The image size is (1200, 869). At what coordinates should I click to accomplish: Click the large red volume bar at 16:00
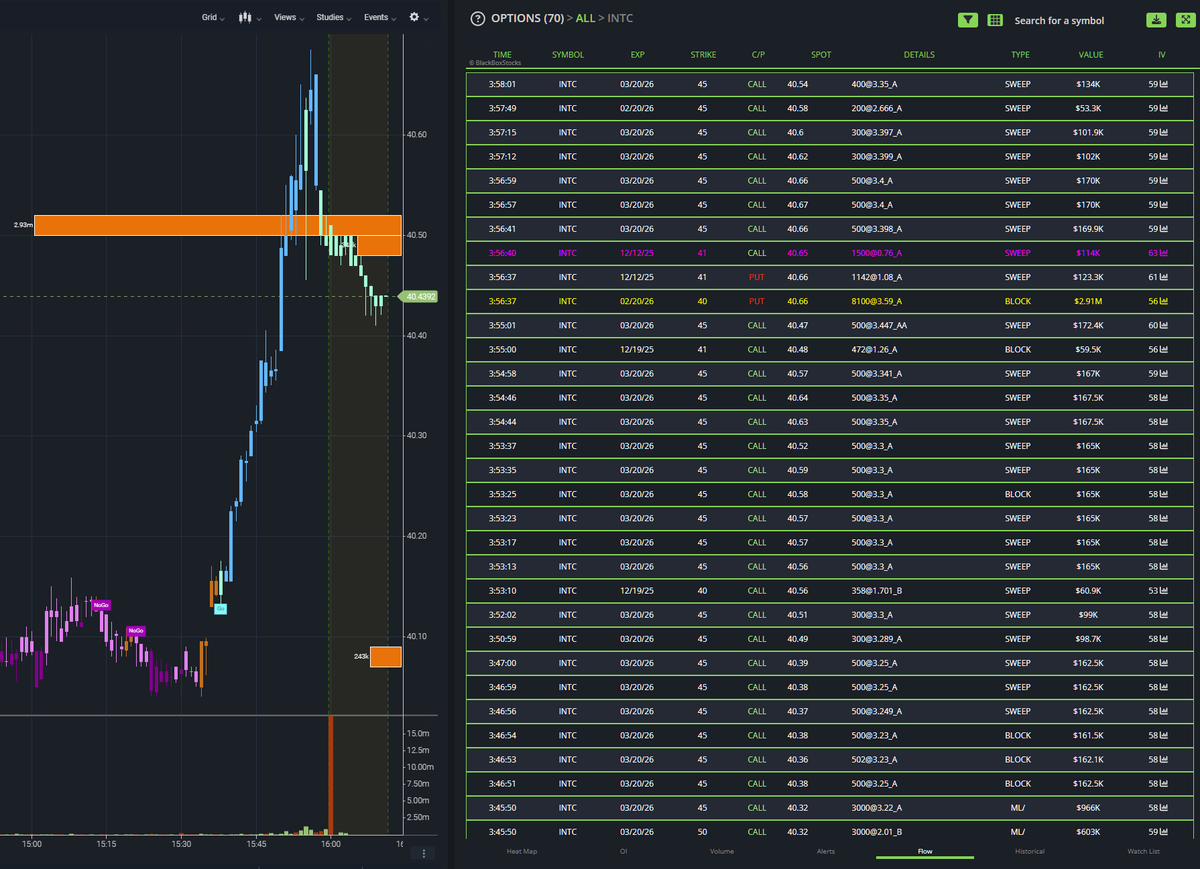[330, 774]
